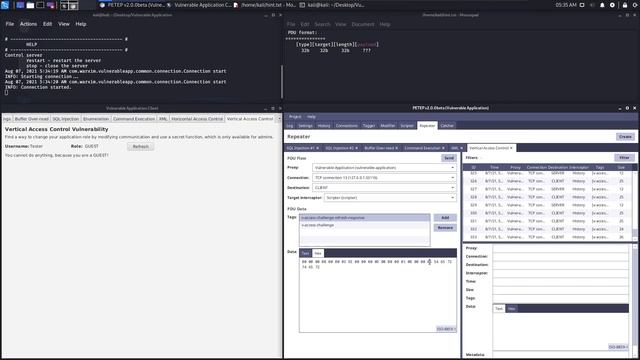Open Document menu in Mousepad window
Viewport: 640px width, 360px height.
[363, 24]
